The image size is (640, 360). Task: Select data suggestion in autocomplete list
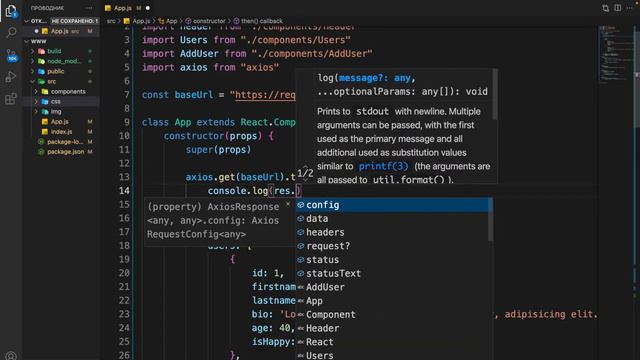pos(393,219)
